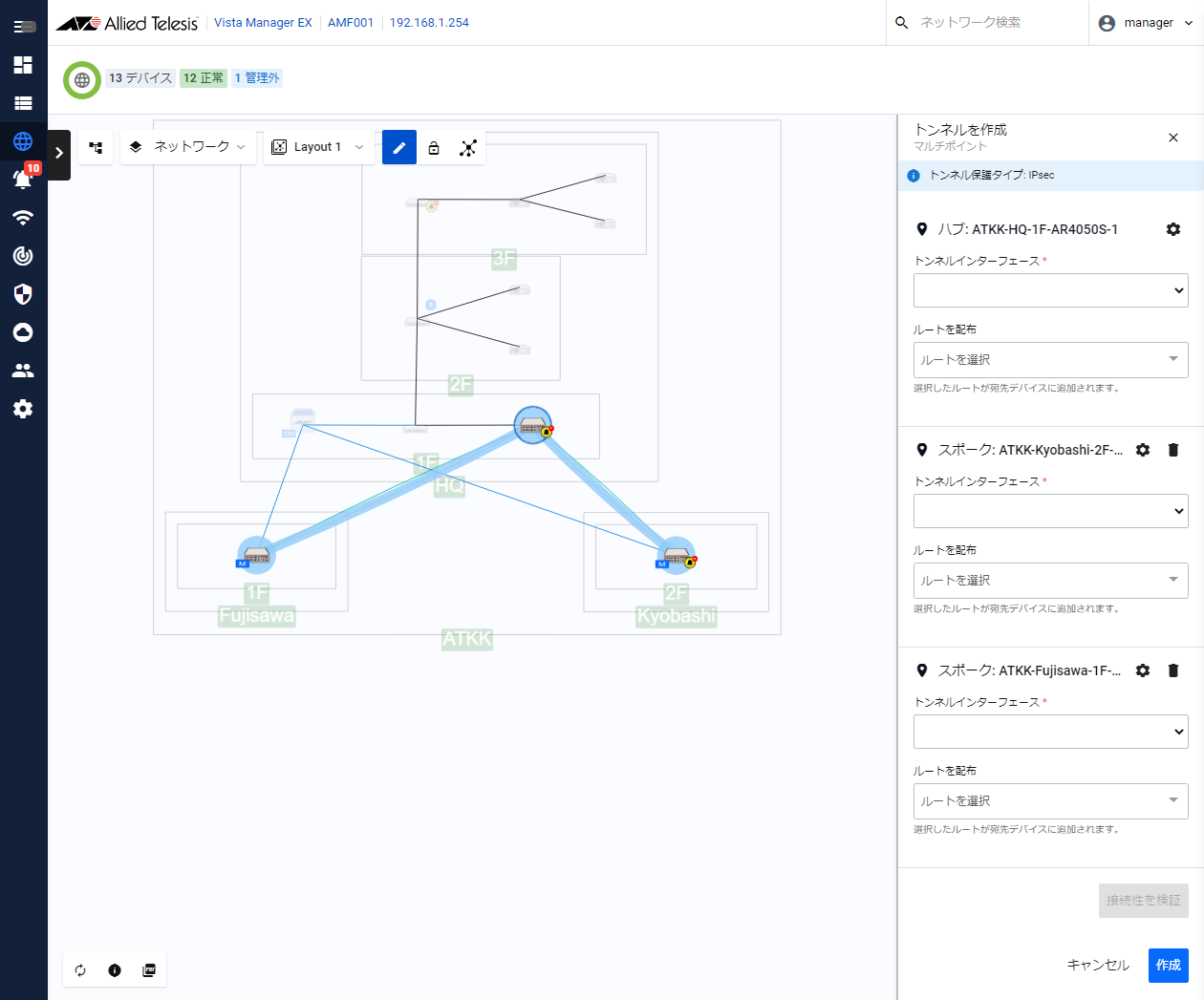This screenshot has height=1000, width=1204.
Task: Open the security shield sidebar icon
Action: pos(23,294)
